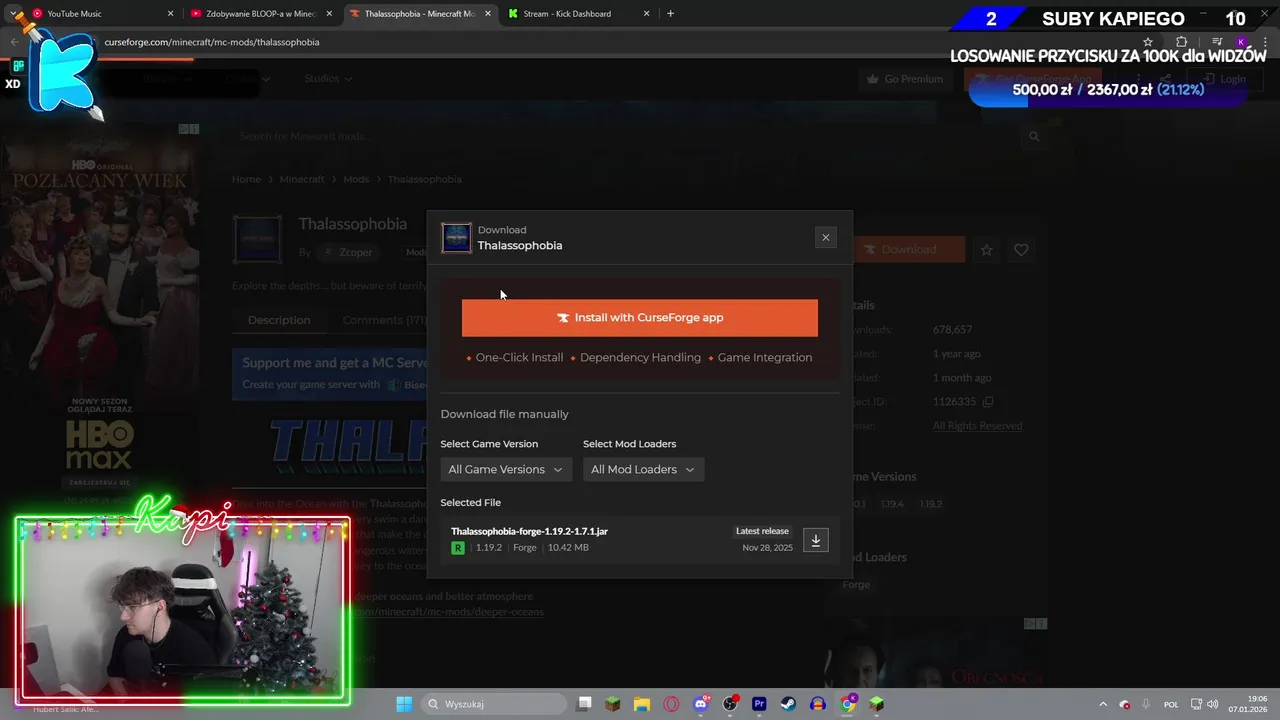Download the Thalassophobia-forge-1.19.2 jar file

tap(816, 540)
